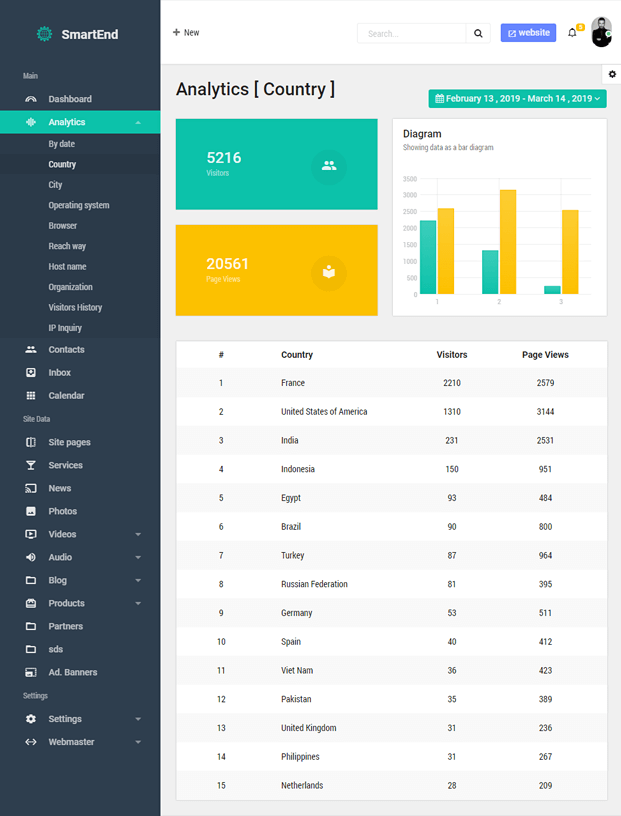Click the New button
Viewport: 621px width, 816px height.
186,33
